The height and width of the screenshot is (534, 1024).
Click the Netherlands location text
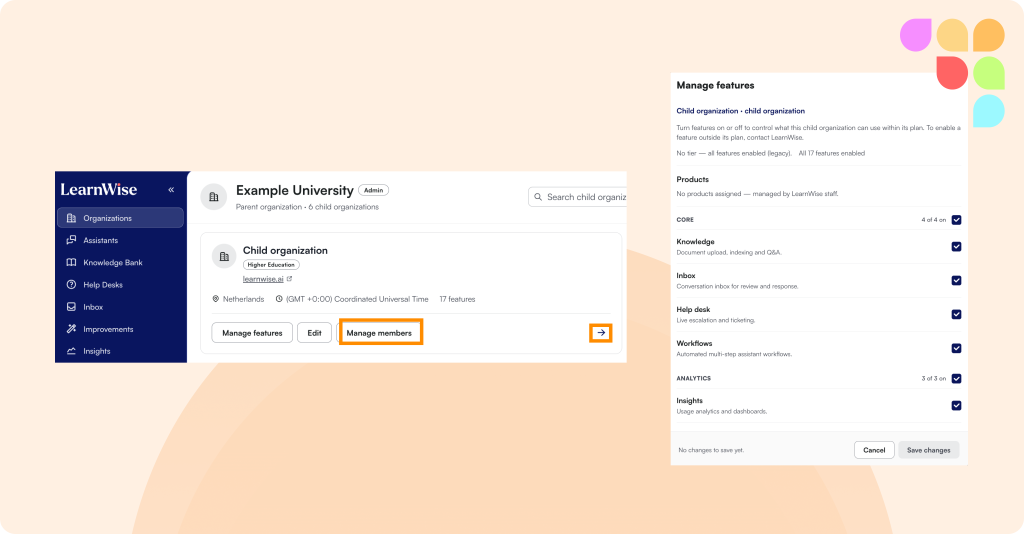(244, 299)
